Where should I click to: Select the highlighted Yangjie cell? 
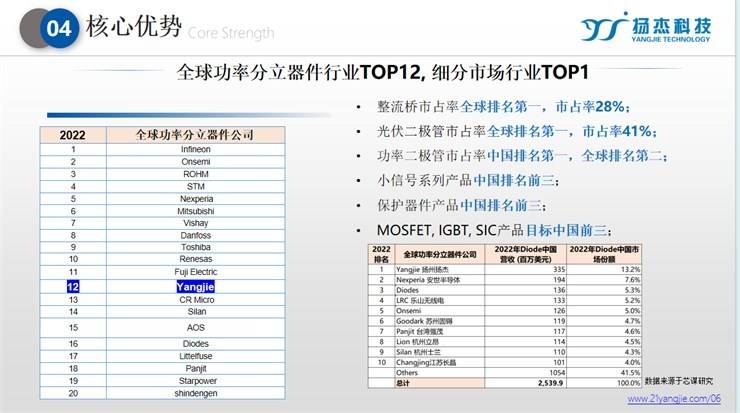(195, 287)
